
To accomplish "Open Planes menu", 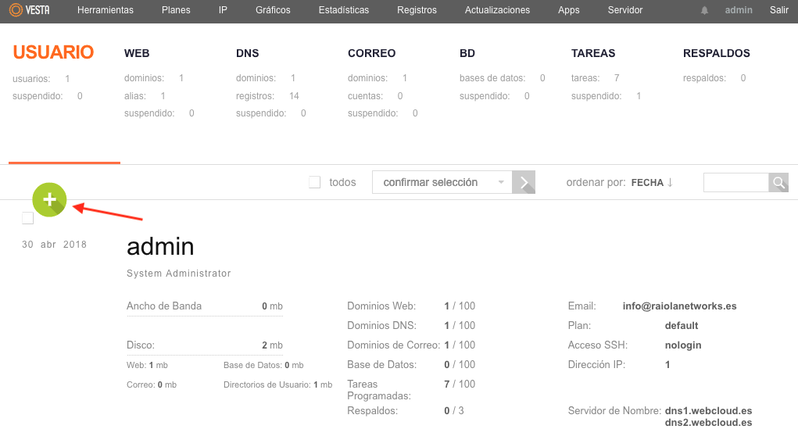I will pyautogui.click(x=176, y=10).
